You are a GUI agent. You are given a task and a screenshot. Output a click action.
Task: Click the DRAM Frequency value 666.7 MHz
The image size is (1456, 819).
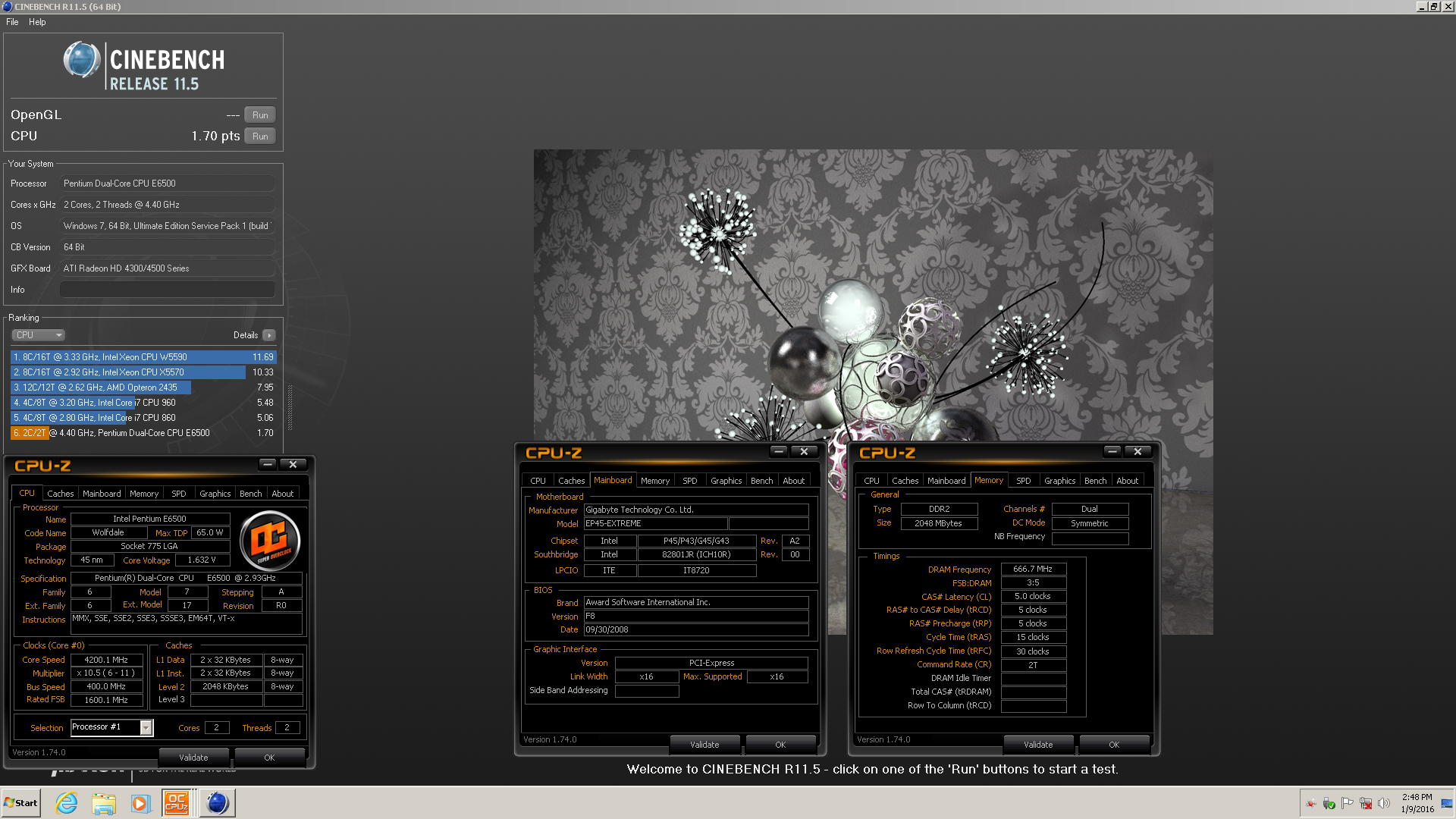[x=1033, y=569]
